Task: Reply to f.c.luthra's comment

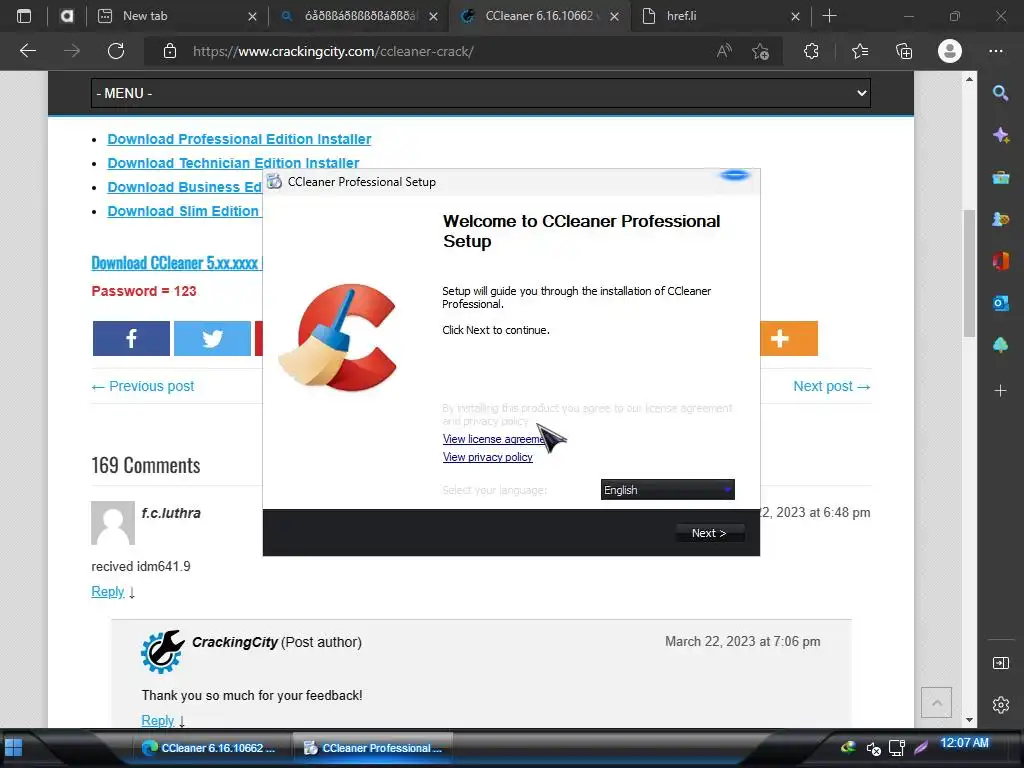Action: click(108, 591)
